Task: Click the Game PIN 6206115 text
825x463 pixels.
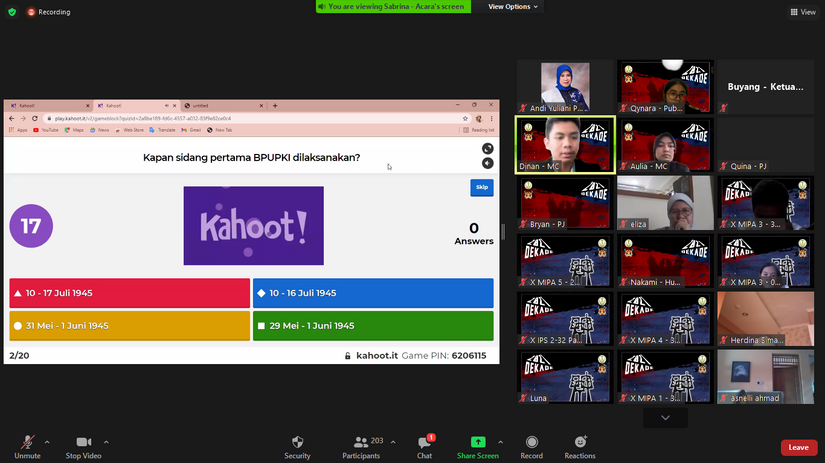Action: (x=444, y=356)
